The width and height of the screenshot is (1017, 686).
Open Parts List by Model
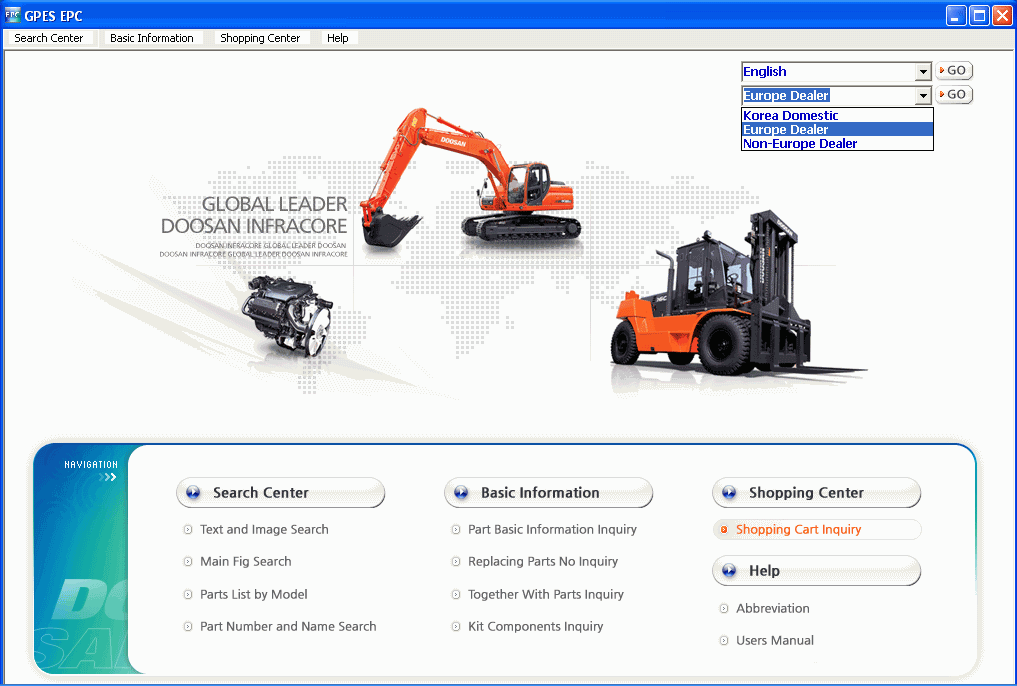254,595
